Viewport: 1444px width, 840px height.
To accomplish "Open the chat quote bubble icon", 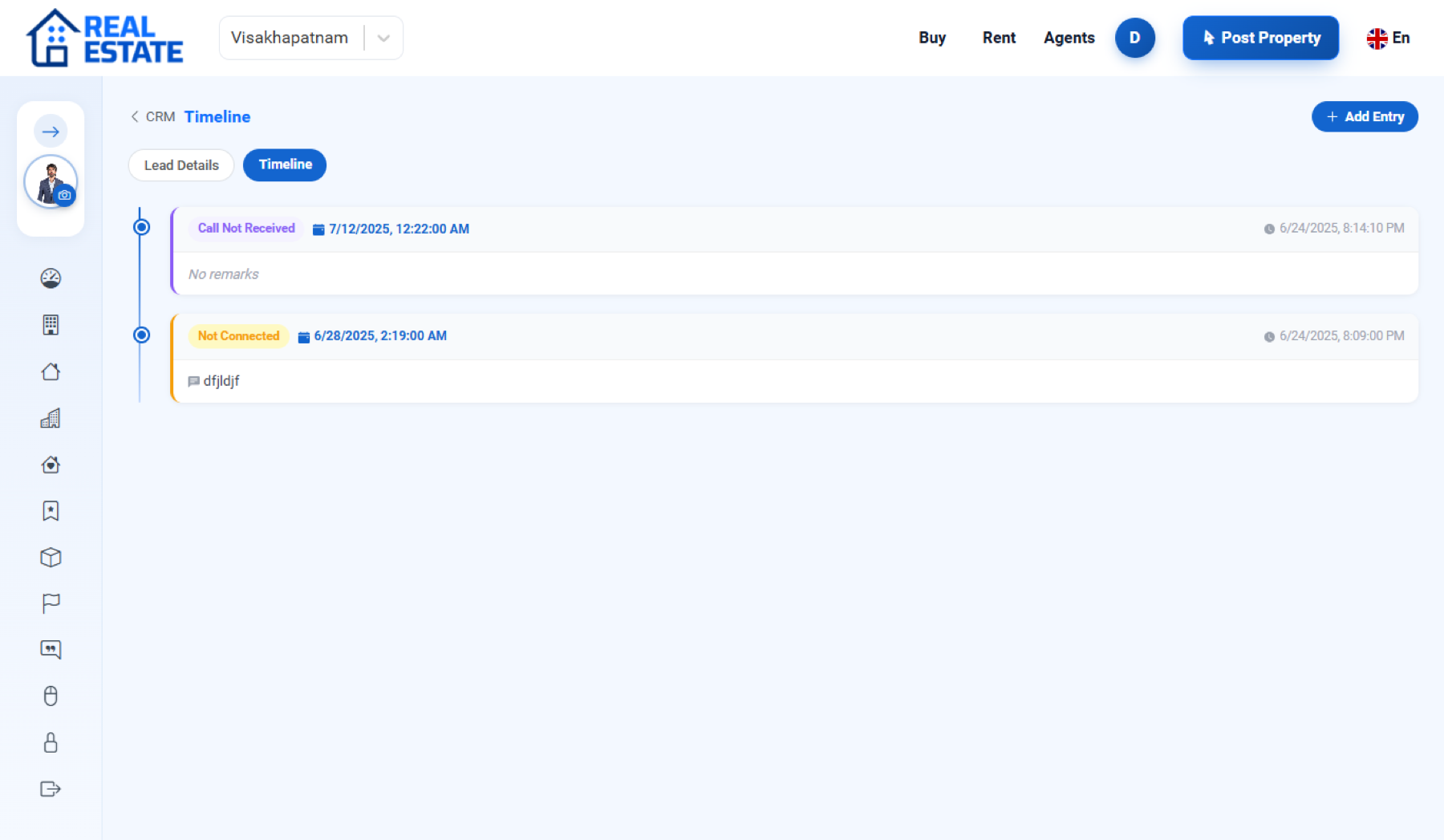I will coord(51,650).
